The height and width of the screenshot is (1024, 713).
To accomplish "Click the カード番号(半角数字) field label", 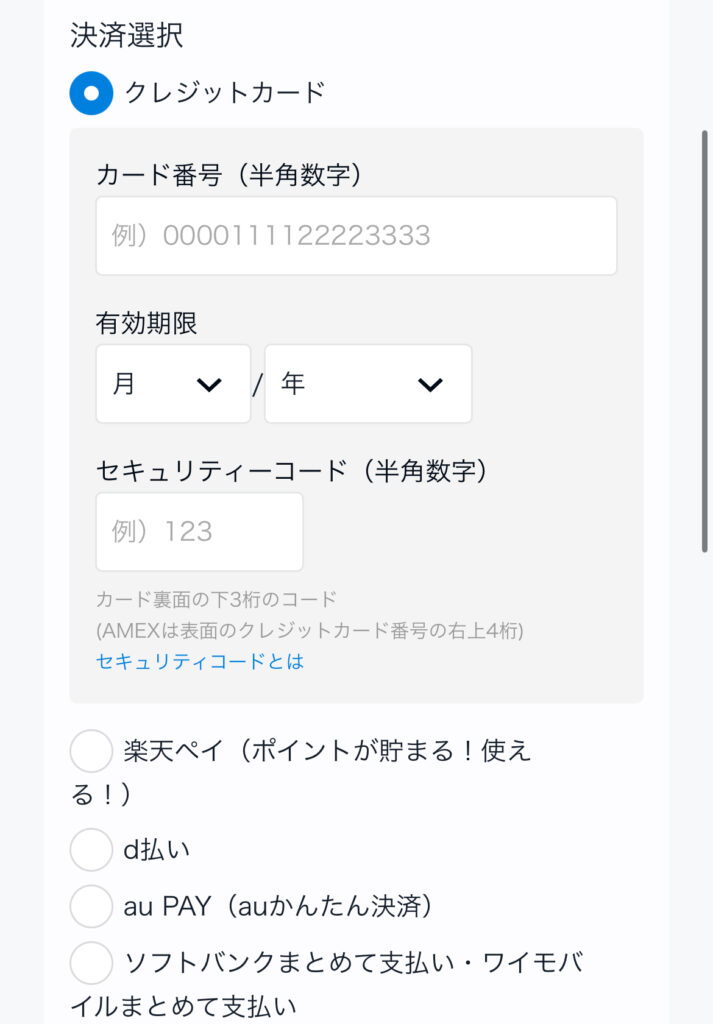I will (x=228, y=175).
